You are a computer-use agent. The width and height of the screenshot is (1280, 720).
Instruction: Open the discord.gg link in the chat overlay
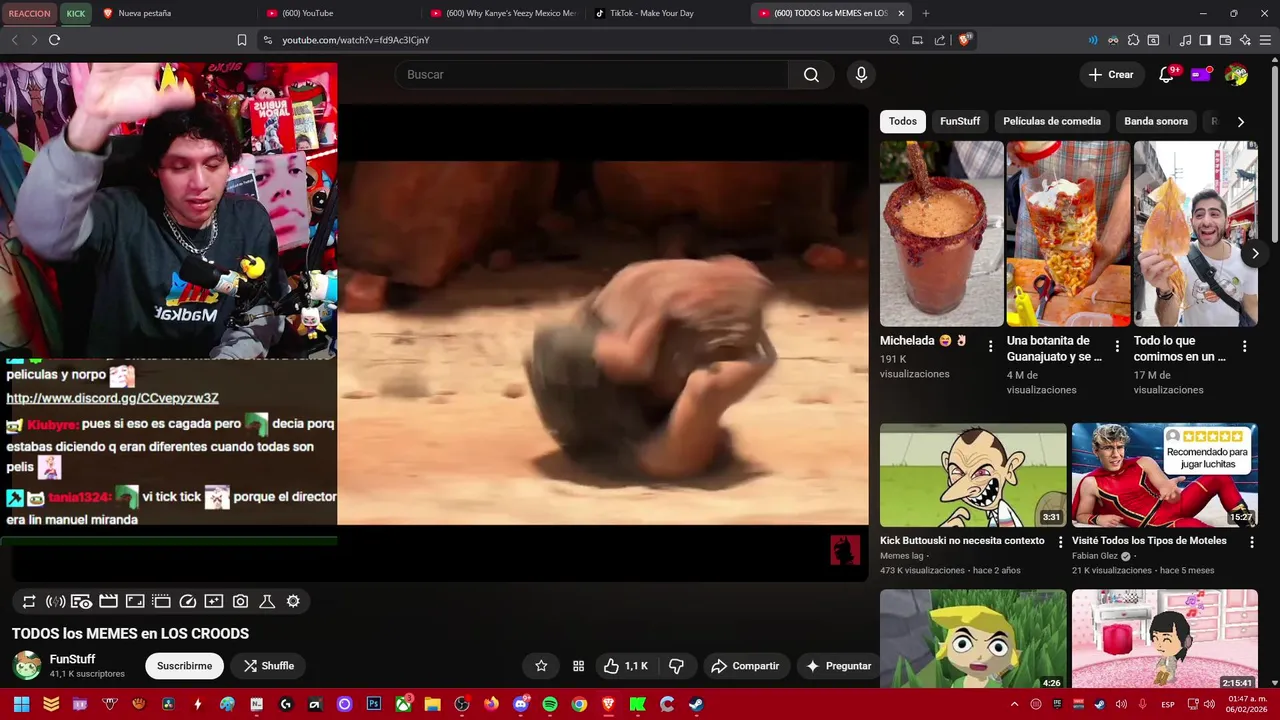click(x=112, y=398)
